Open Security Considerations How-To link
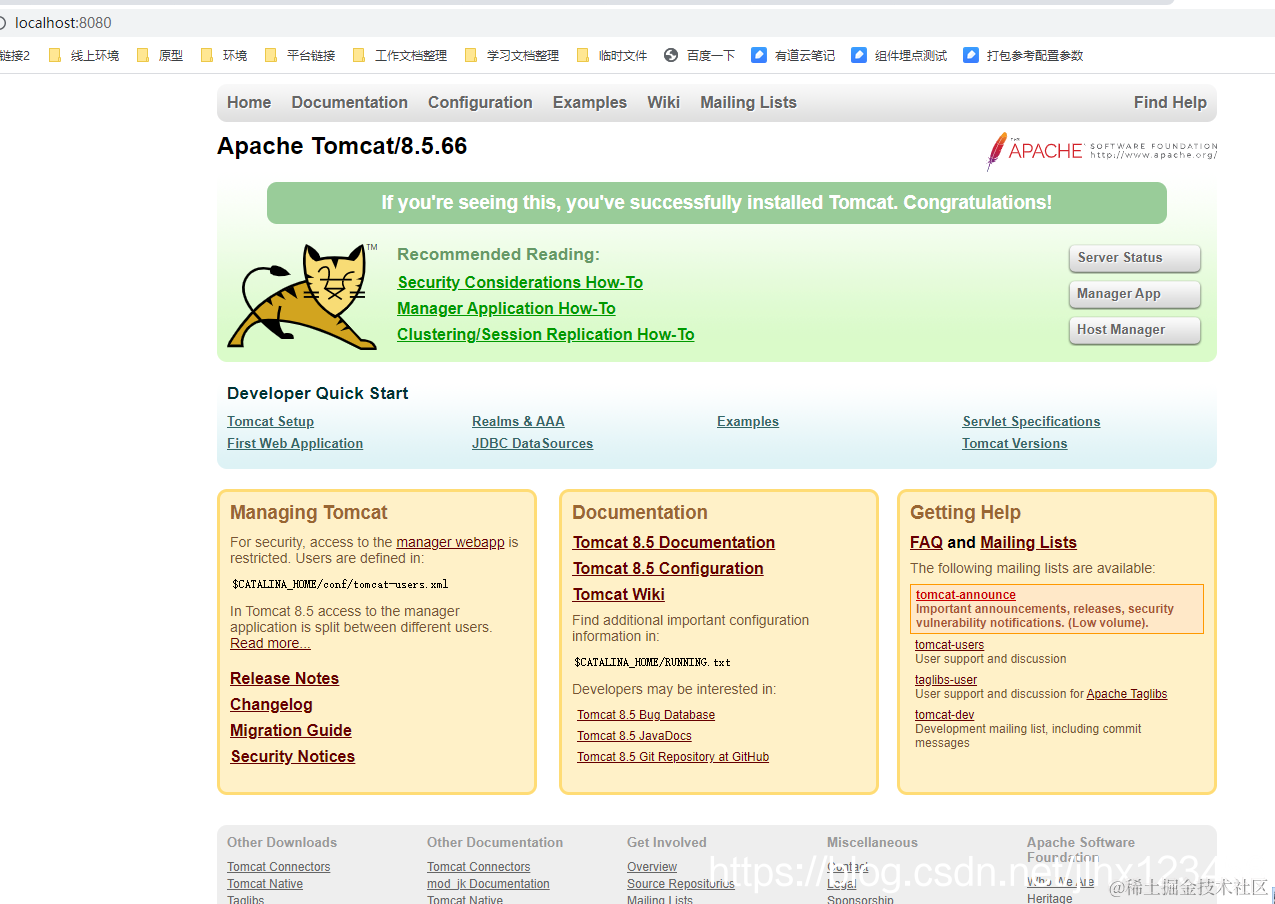 point(520,282)
